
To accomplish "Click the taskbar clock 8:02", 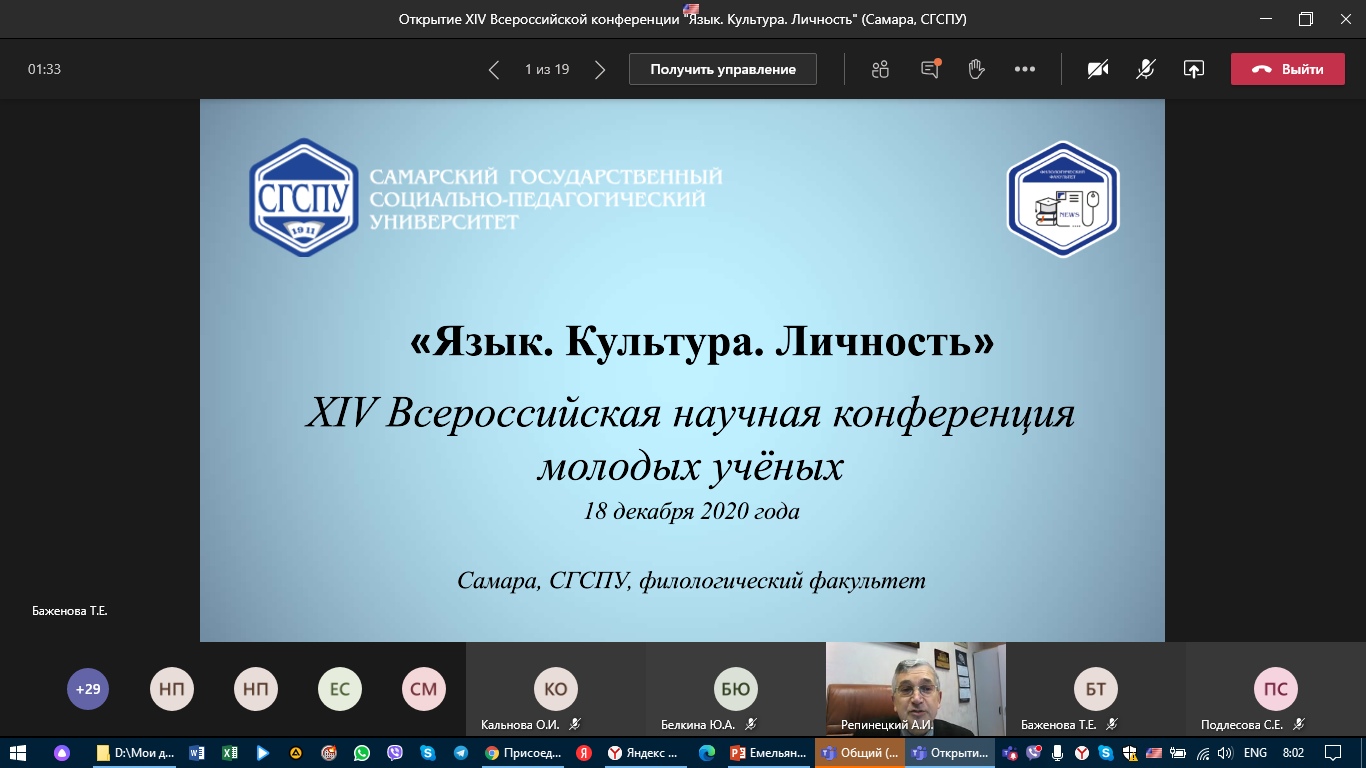I will tap(1293, 753).
